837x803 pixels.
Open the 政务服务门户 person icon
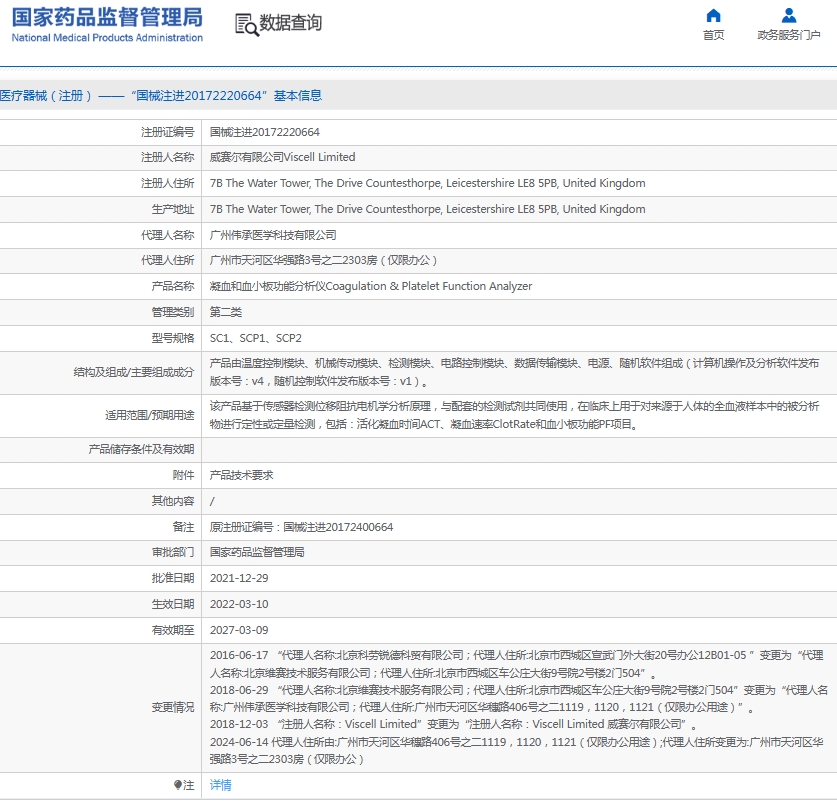[788, 15]
